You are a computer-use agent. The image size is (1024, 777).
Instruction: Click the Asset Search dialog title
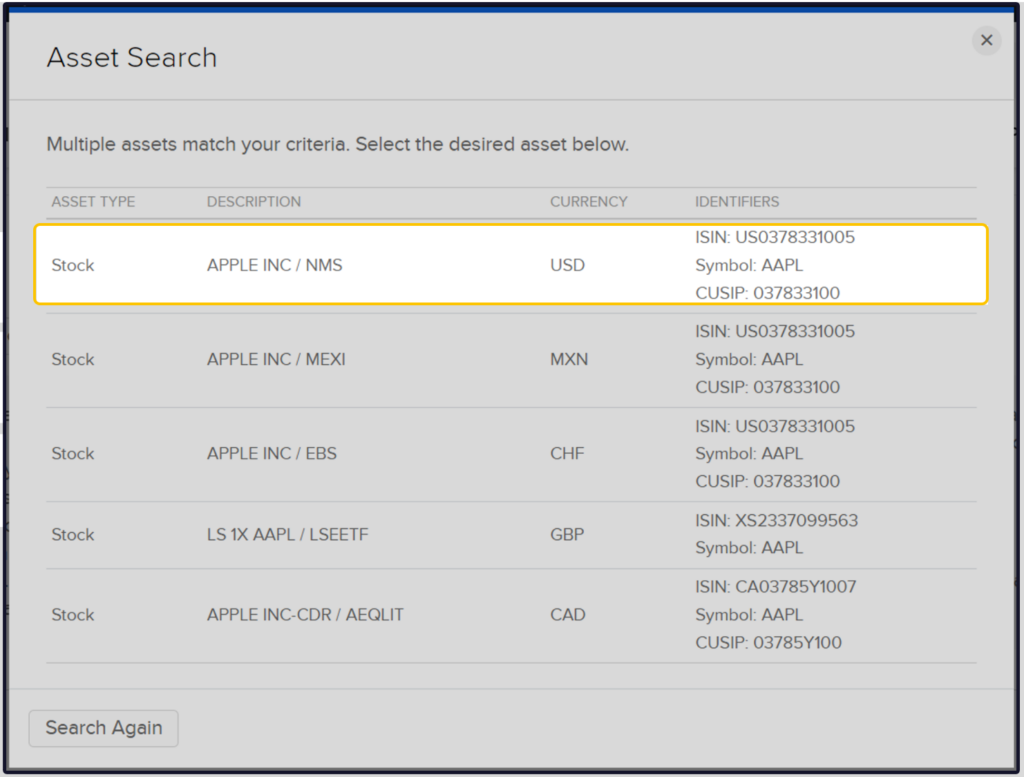click(131, 57)
